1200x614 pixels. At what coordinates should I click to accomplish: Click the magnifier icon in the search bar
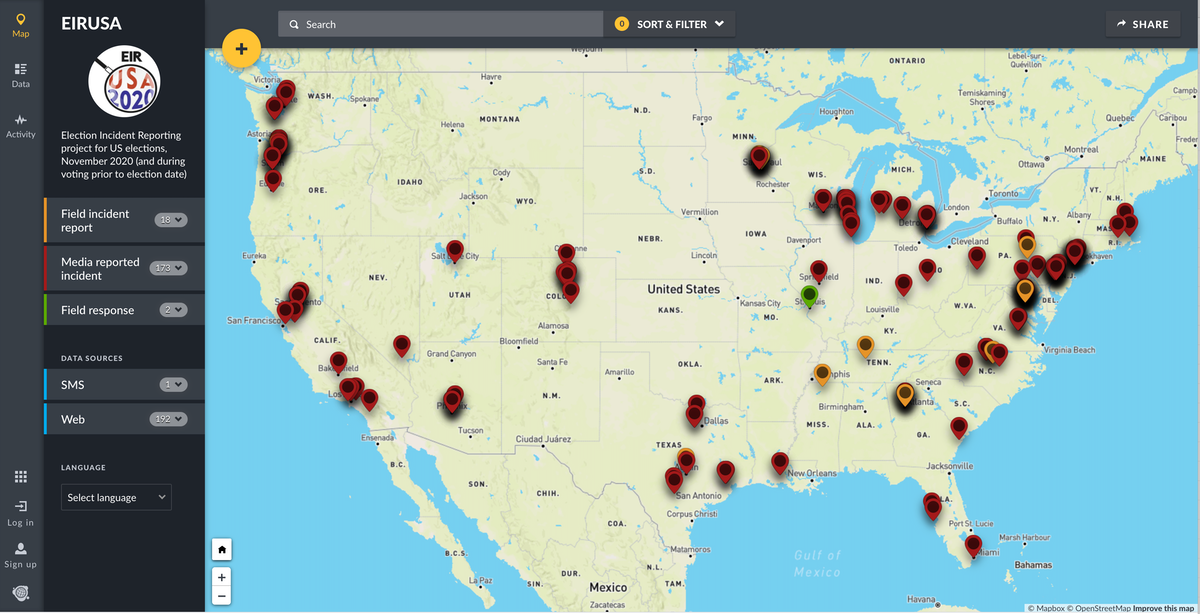(x=294, y=23)
